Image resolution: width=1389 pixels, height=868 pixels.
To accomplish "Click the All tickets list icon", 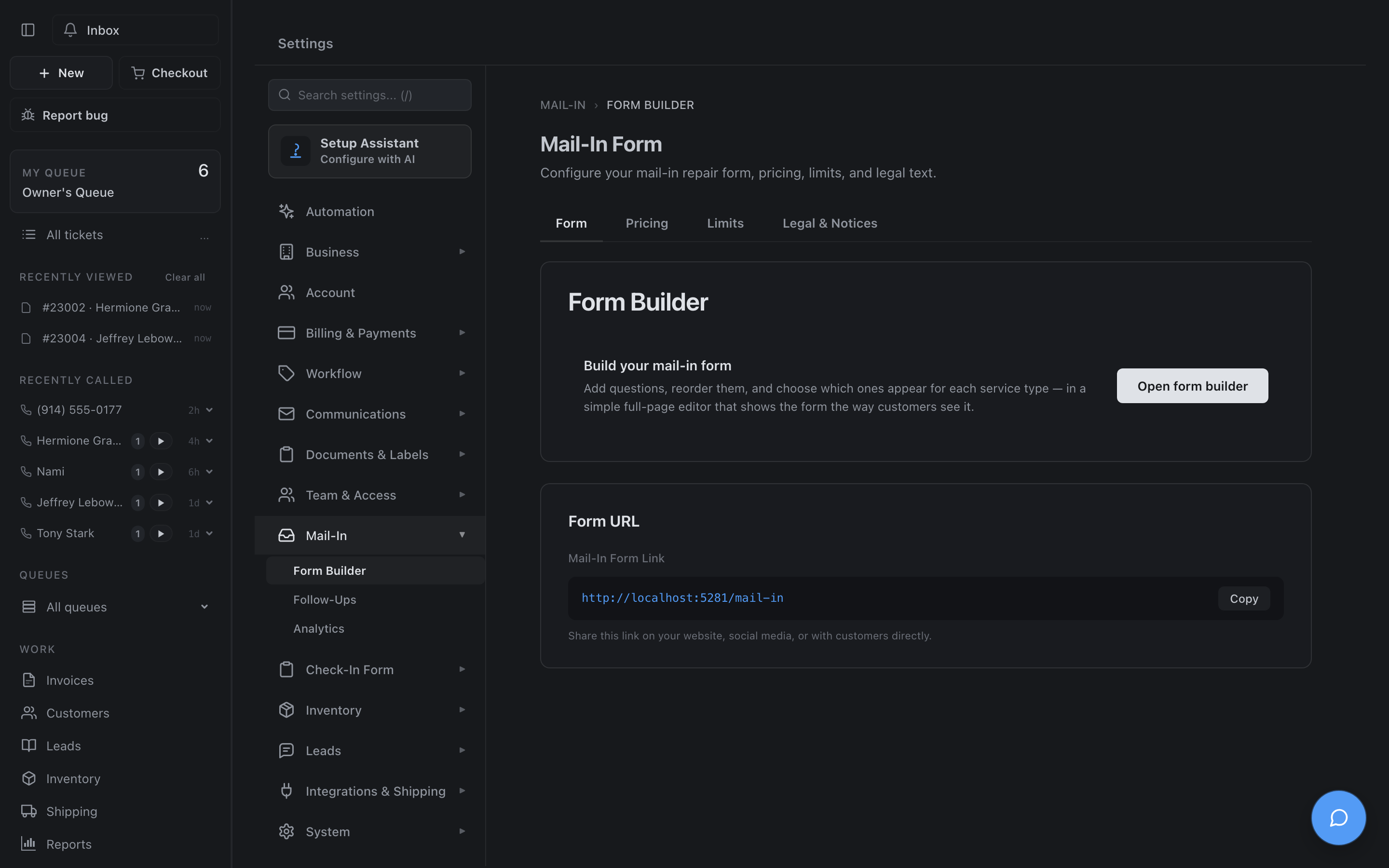I will (x=29, y=234).
